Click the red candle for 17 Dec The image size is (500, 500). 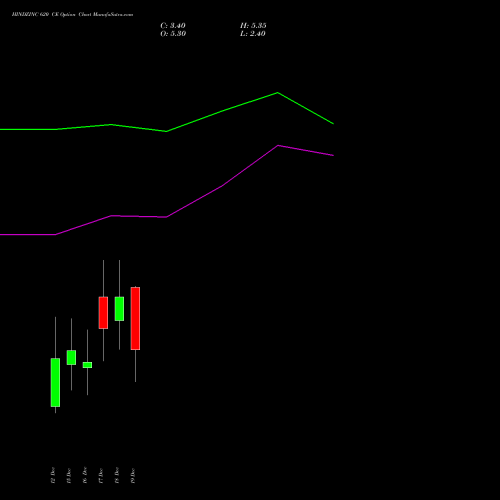click(x=103, y=313)
